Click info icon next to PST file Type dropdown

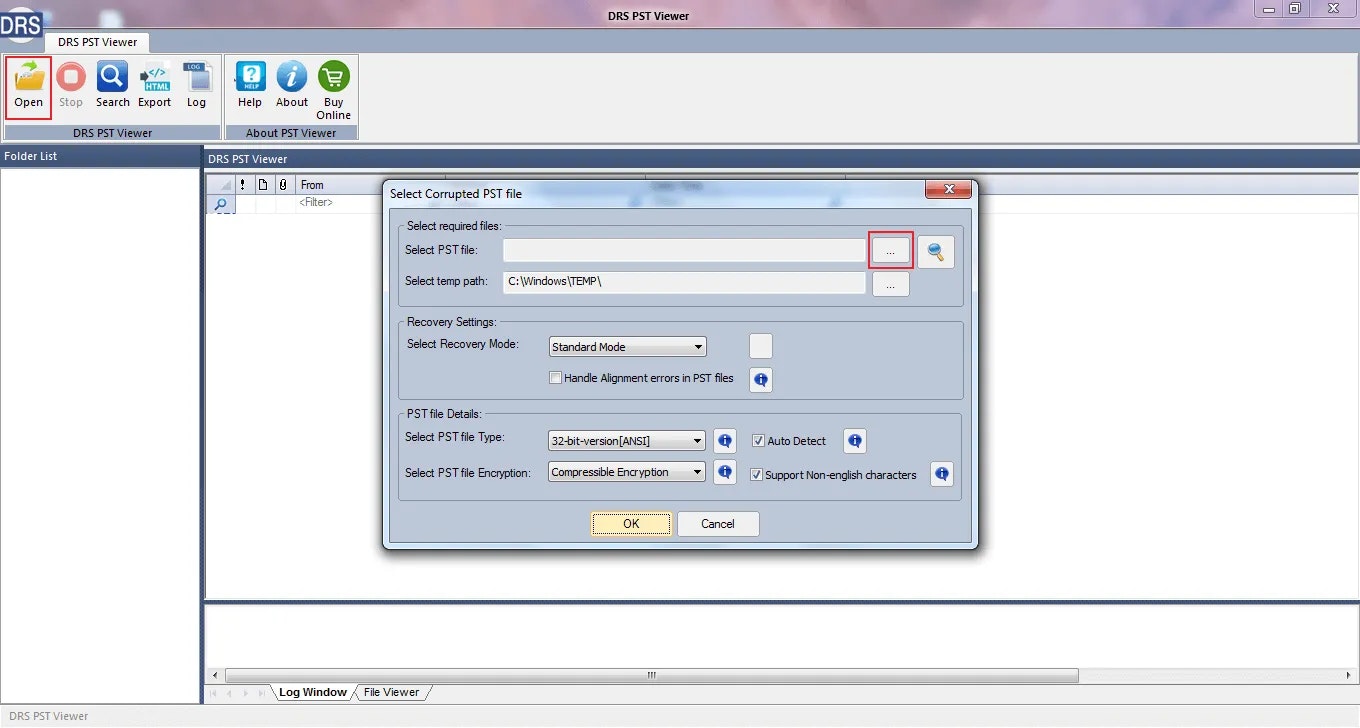(725, 441)
